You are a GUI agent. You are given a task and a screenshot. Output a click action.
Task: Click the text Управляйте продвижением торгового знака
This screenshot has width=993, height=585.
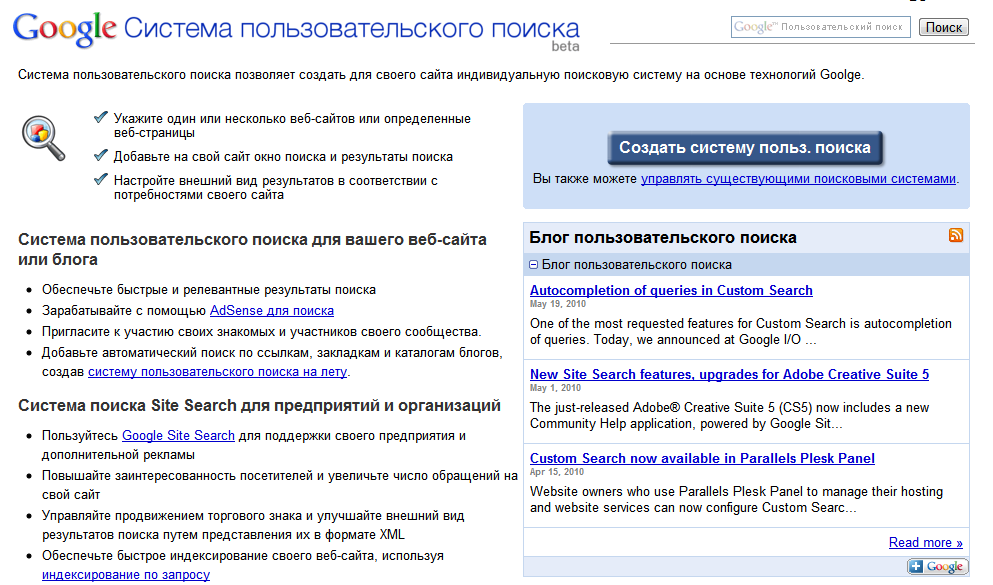[253, 525]
